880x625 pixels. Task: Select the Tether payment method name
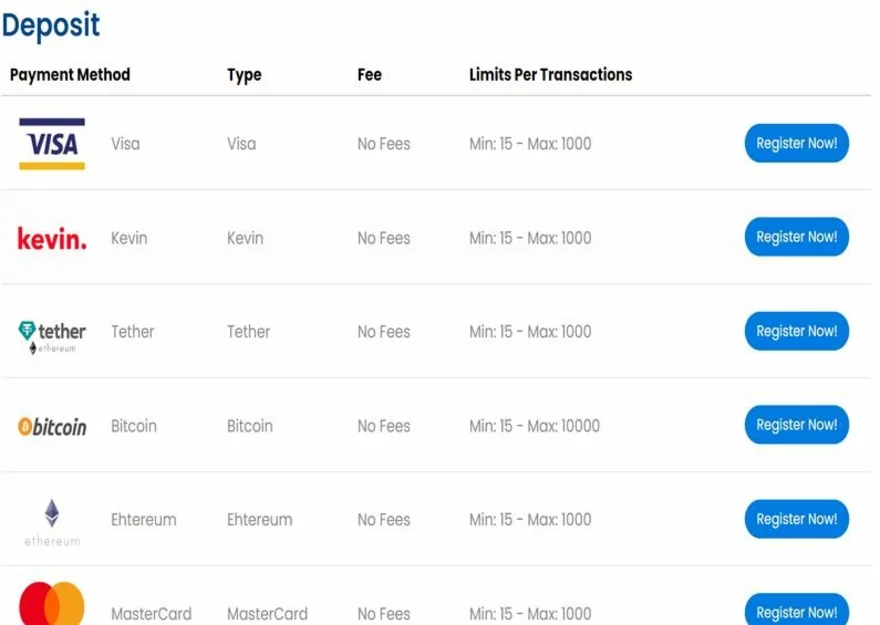tap(132, 332)
